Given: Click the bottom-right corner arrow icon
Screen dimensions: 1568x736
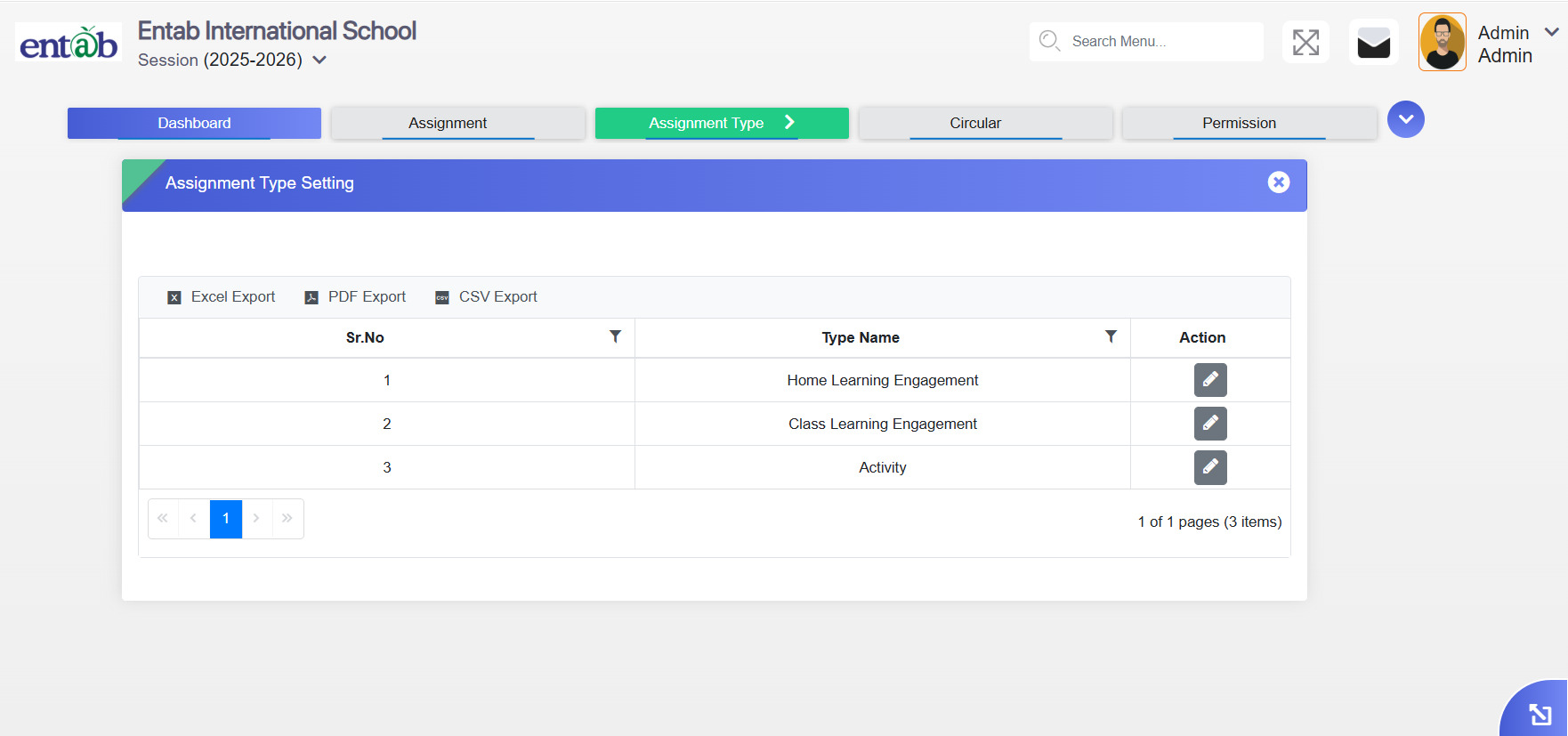Looking at the screenshot, I should coord(1540,714).
